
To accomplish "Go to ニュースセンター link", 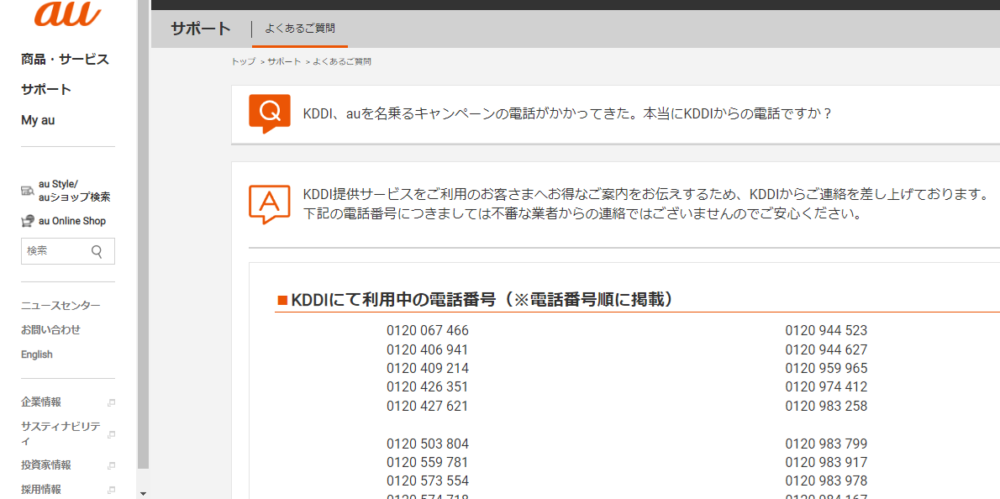I will tap(61, 305).
